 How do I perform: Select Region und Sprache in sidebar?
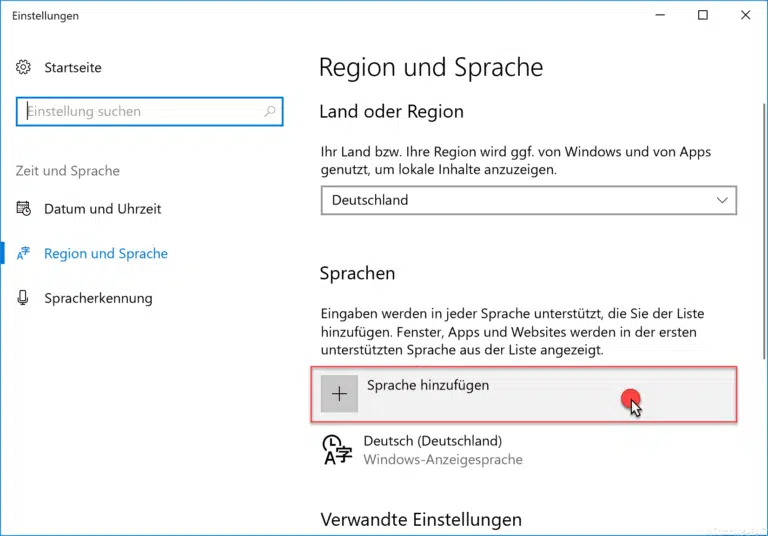pyautogui.click(x=106, y=254)
